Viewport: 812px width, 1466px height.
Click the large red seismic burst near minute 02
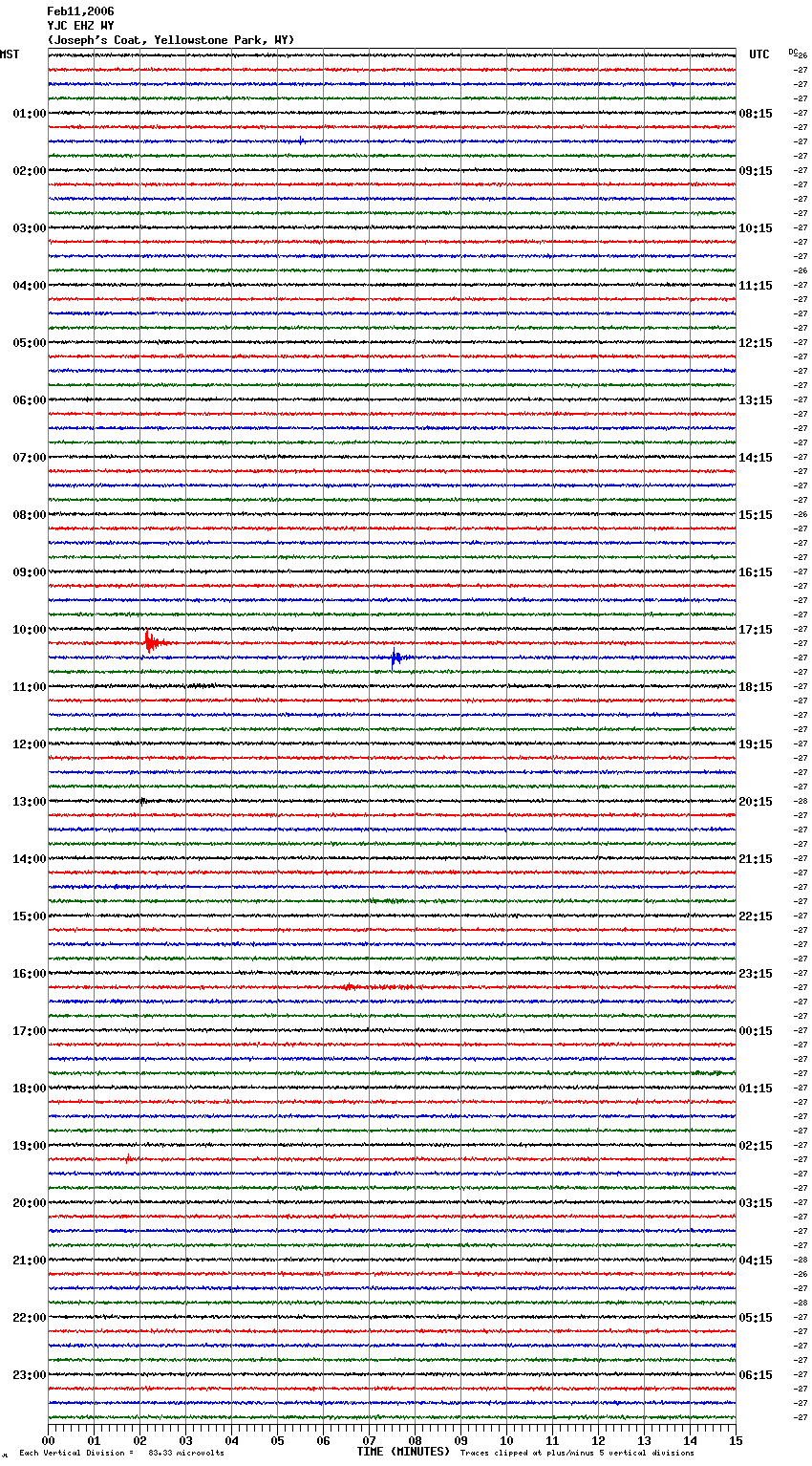click(x=156, y=642)
